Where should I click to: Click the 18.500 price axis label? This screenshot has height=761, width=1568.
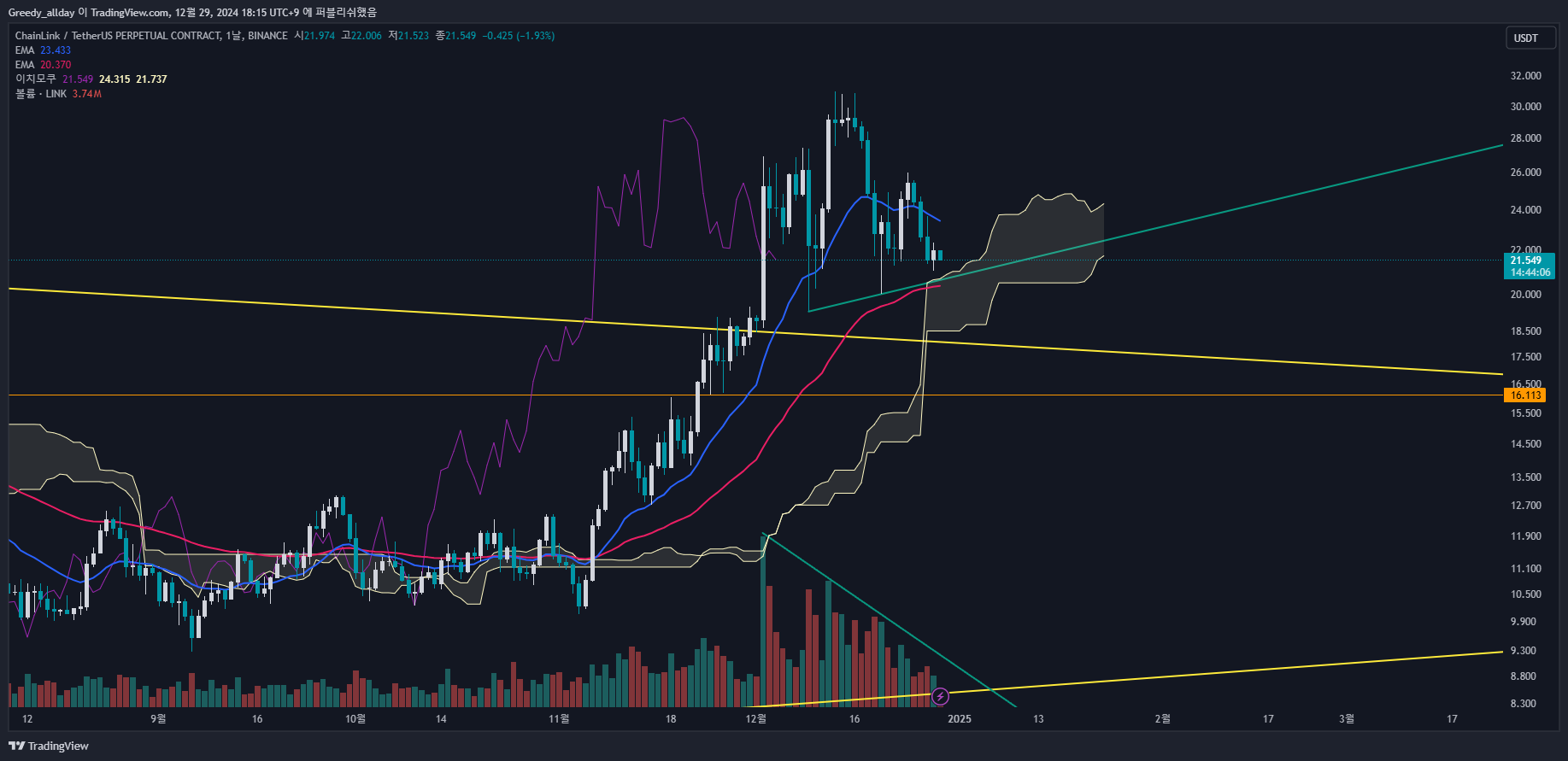[x=1526, y=331]
